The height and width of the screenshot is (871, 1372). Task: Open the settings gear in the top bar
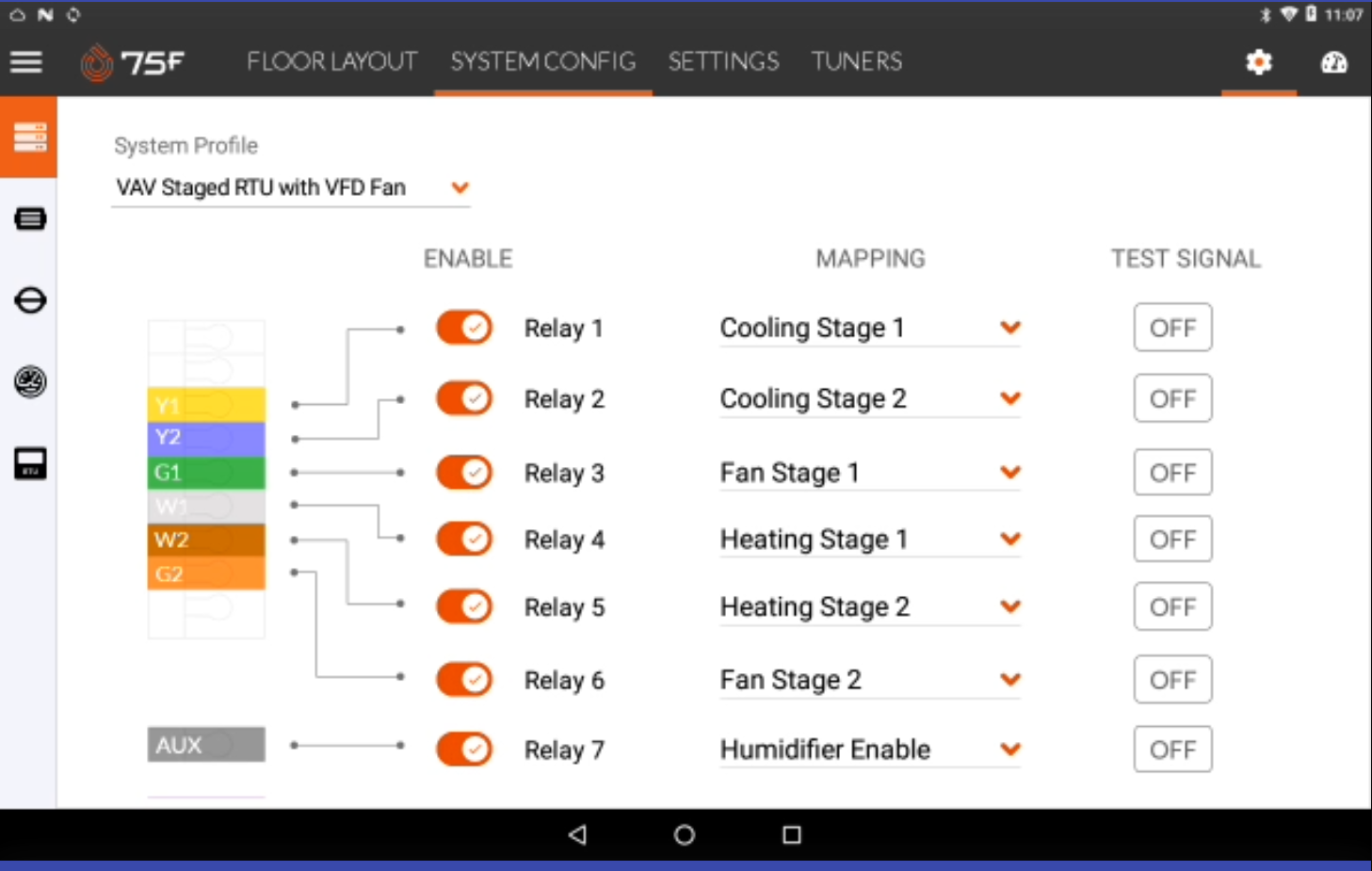coord(1258,62)
